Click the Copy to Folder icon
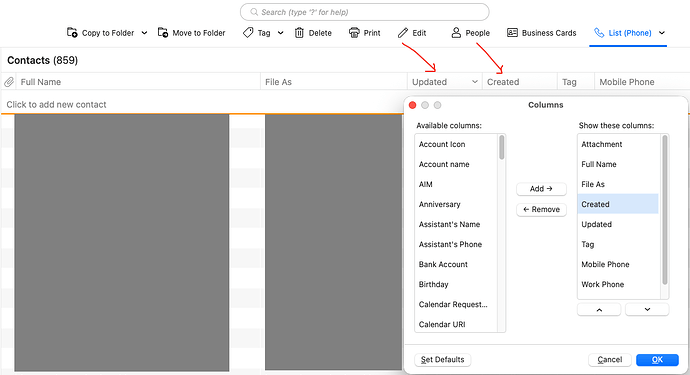Viewport: 690px width, 375px height. (72, 33)
